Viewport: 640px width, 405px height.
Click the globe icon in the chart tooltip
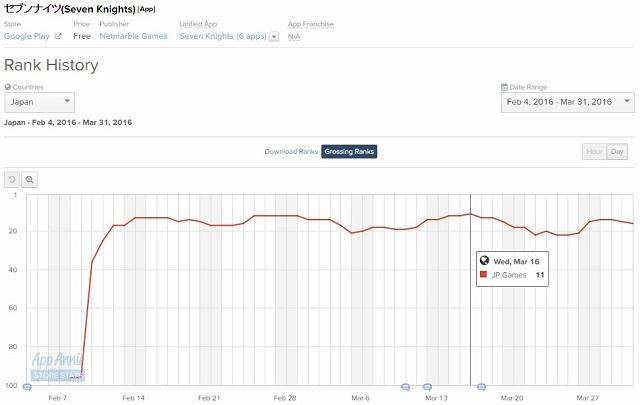[484, 261]
